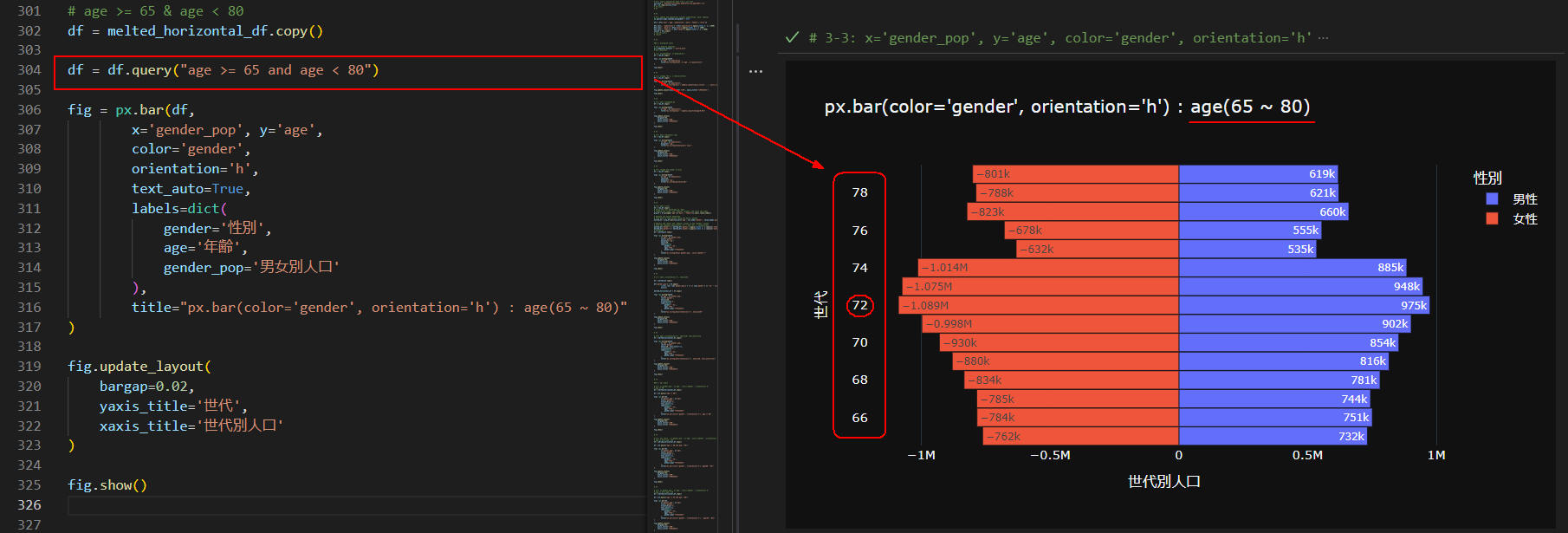Open the cell output more actions ellipsis
The height and width of the screenshot is (533, 1568).
click(755, 71)
